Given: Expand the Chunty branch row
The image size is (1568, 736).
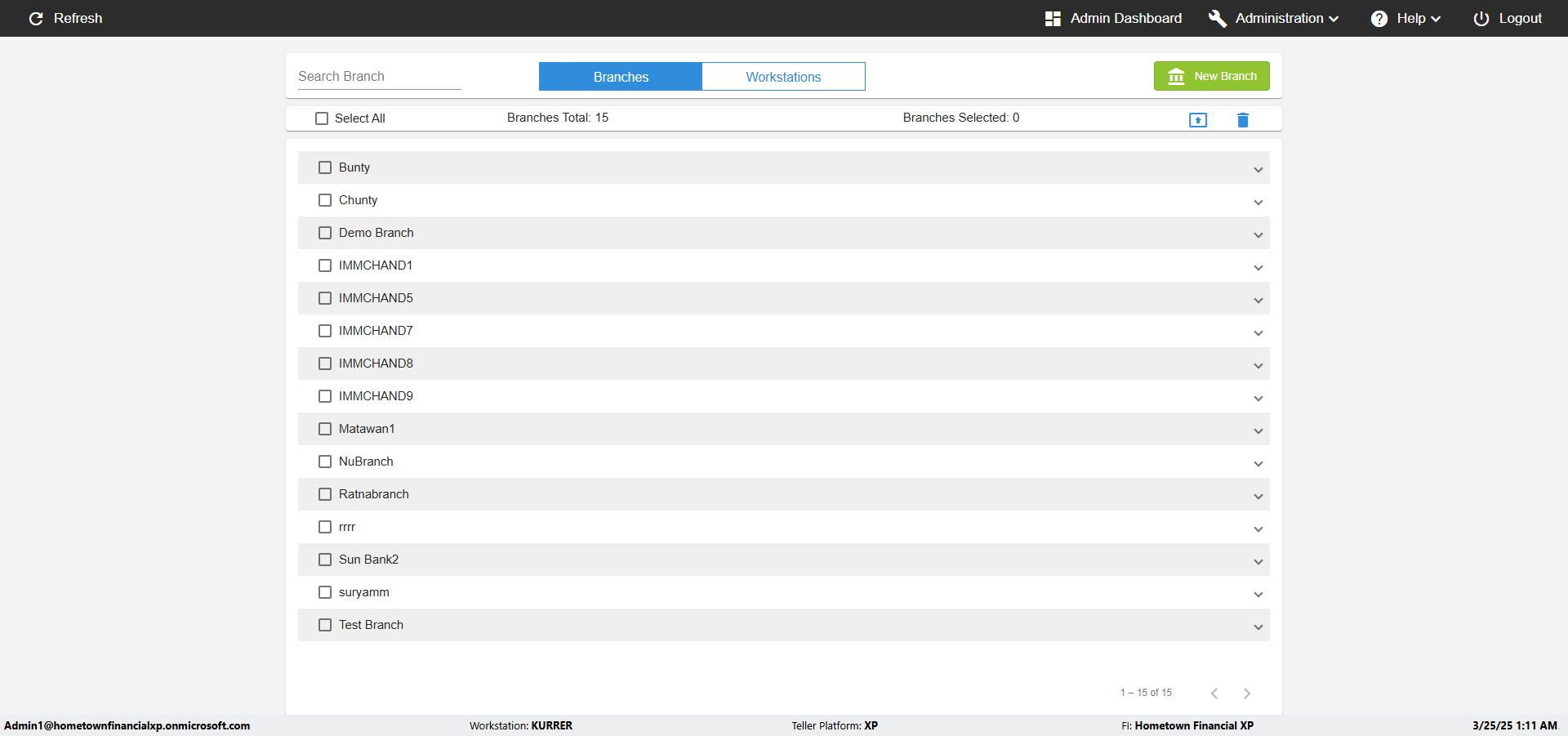Looking at the screenshot, I should pos(1258,203).
